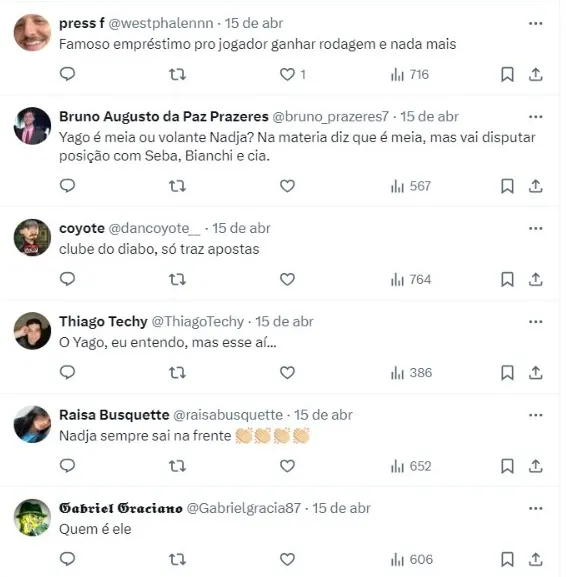Retweet the coyote post about apostas

pos(177,280)
